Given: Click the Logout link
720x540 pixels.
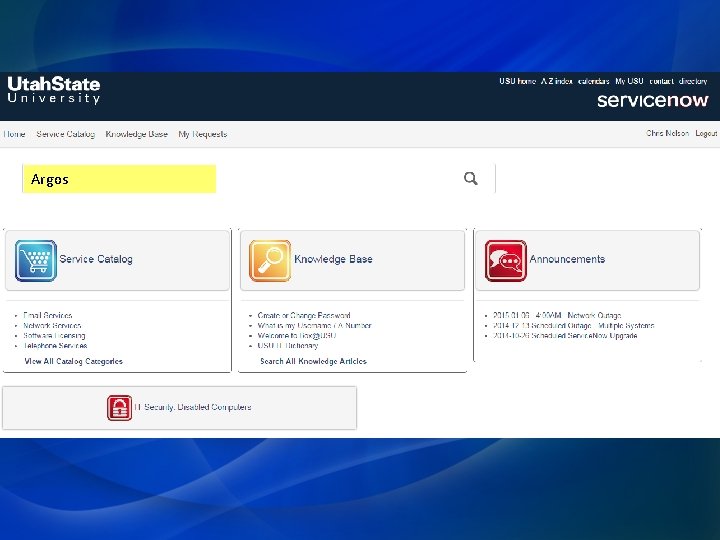Looking at the screenshot, I should 706,133.
